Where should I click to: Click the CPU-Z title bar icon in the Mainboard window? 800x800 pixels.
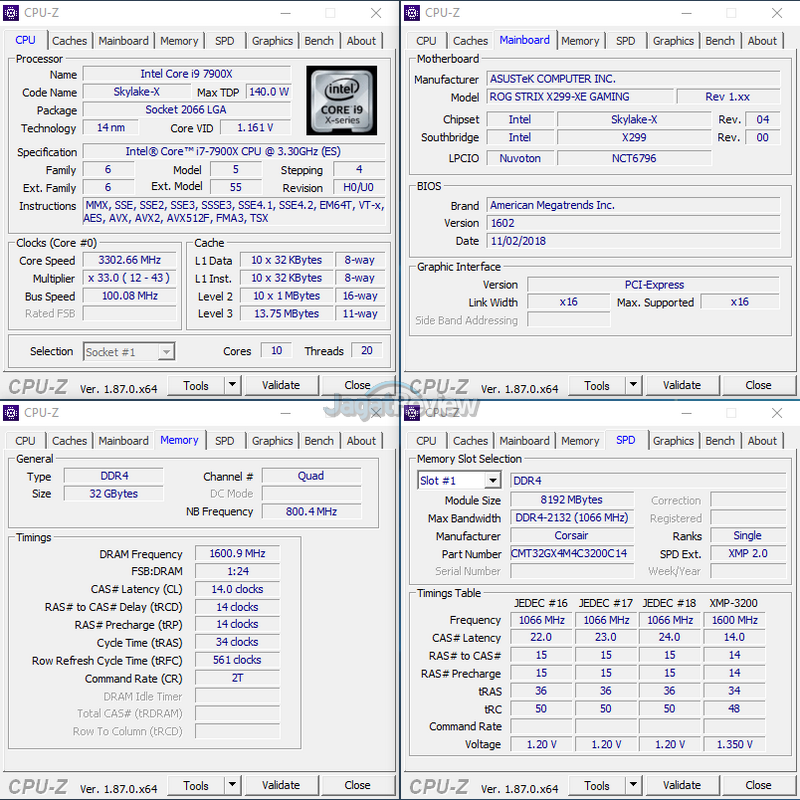pos(411,13)
